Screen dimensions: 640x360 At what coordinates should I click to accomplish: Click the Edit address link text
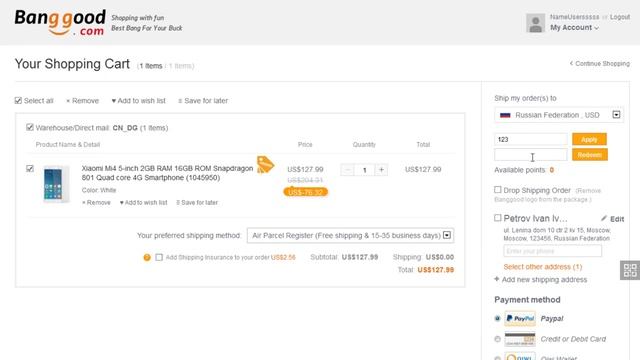tap(617, 219)
